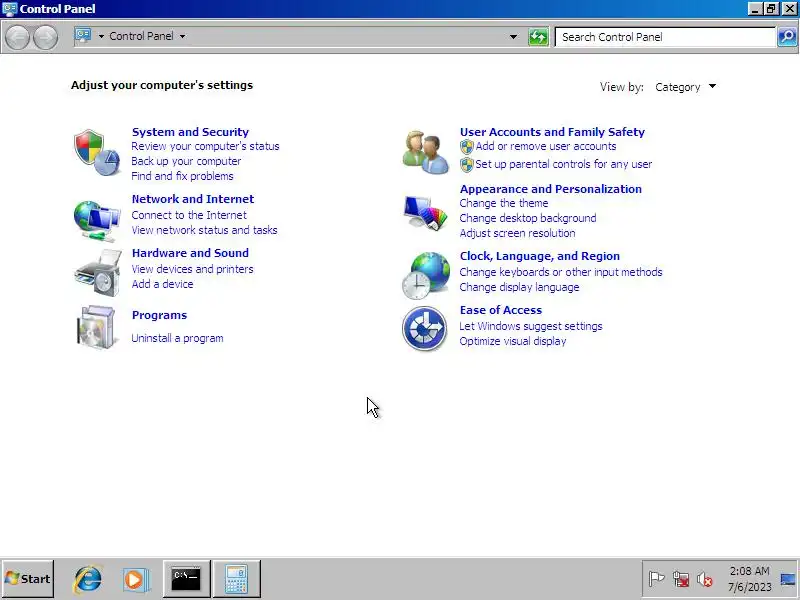Click the Show desktop icon by the clock

[788, 579]
